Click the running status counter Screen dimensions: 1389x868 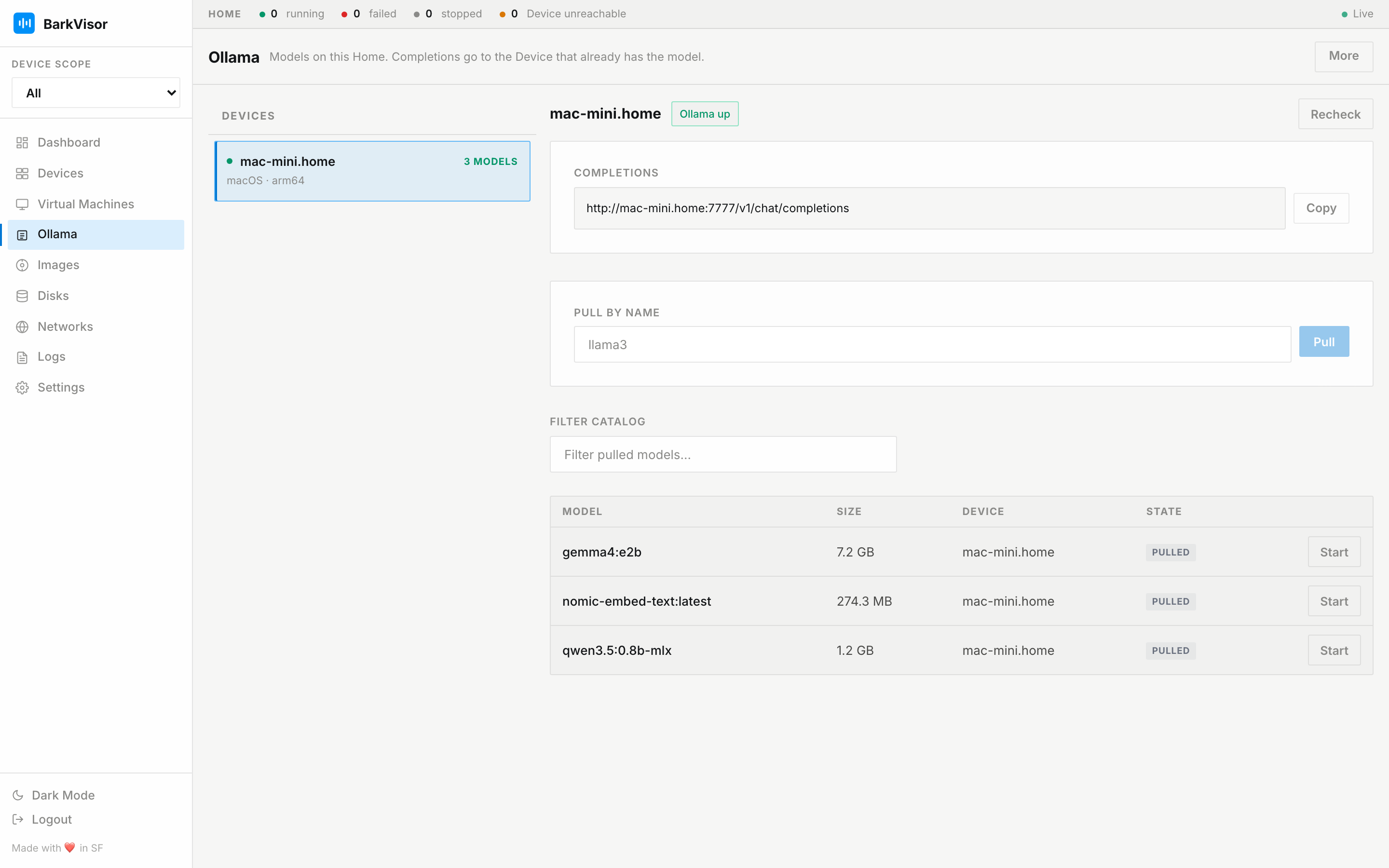(x=292, y=14)
